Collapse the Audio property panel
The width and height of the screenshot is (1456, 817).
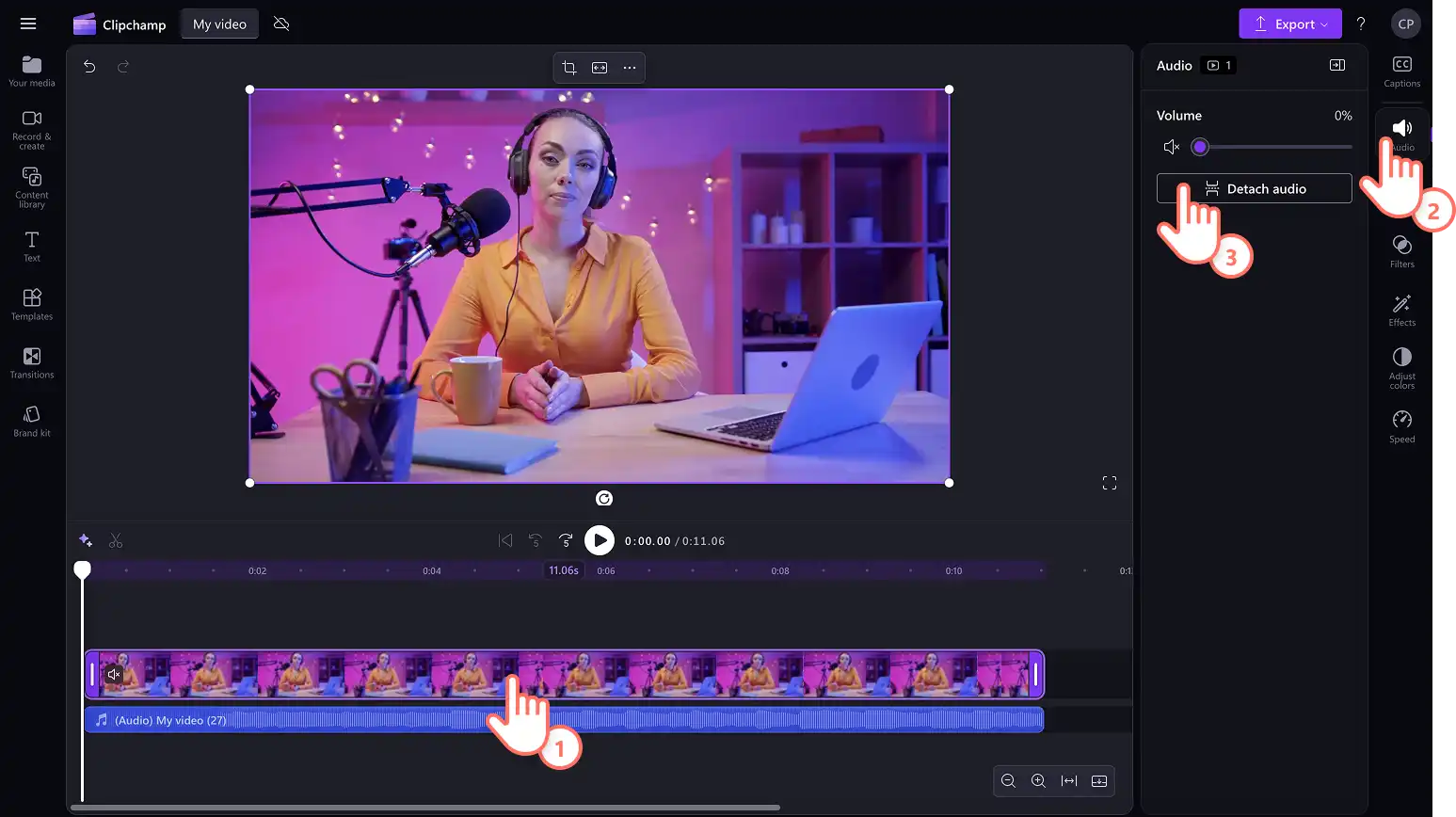[x=1337, y=65]
